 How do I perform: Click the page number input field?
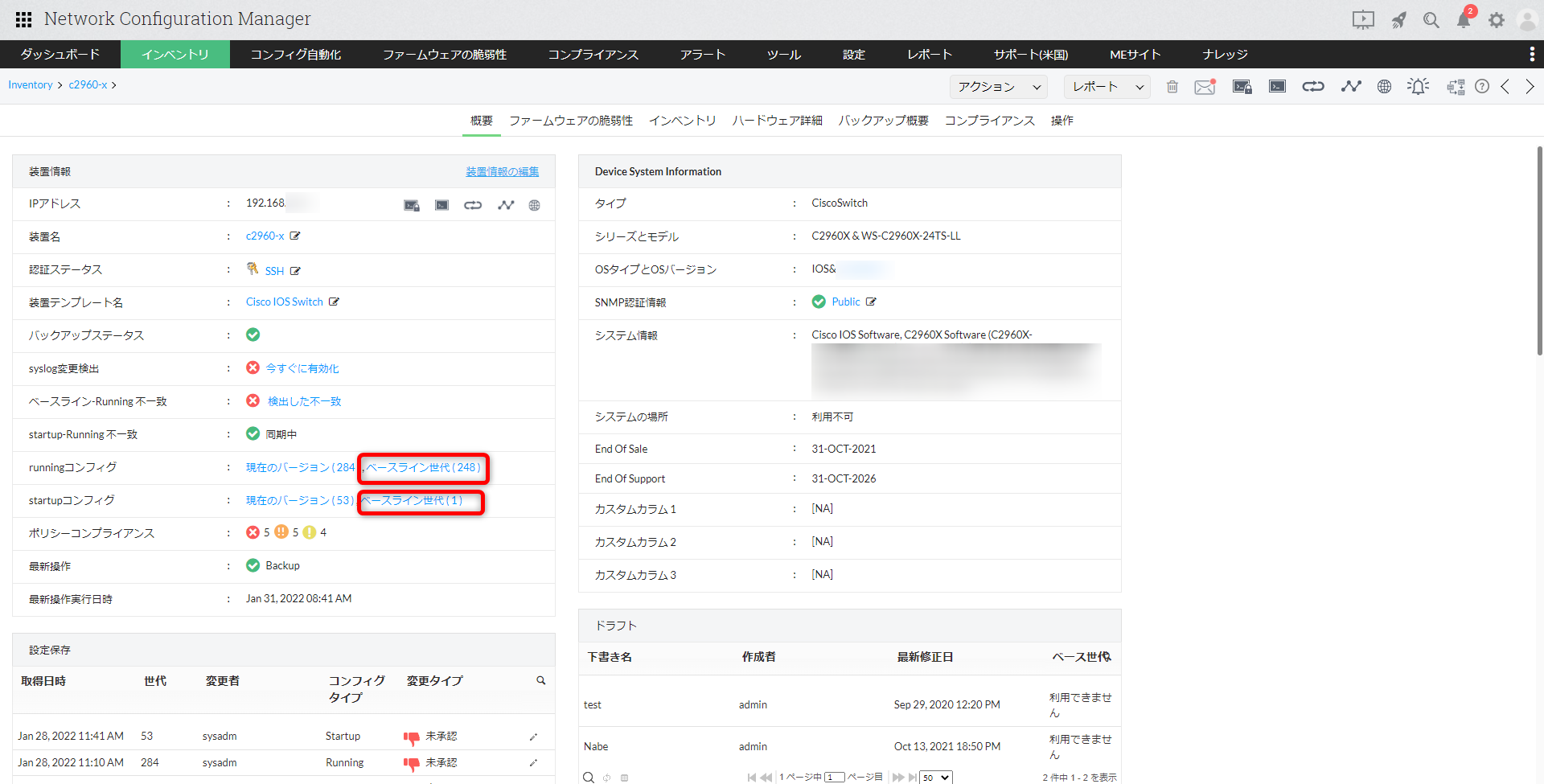tap(834, 778)
